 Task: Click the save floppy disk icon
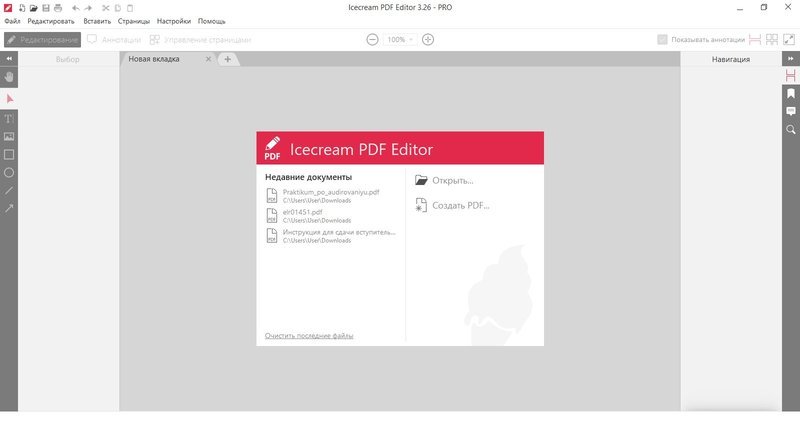click(46, 8)
